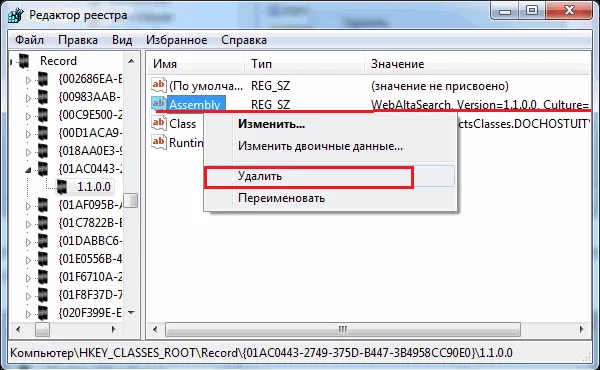This screenshot has width=600, height=370.
Task: Click folder icon of {002686EA key
Action: (43, 79)
